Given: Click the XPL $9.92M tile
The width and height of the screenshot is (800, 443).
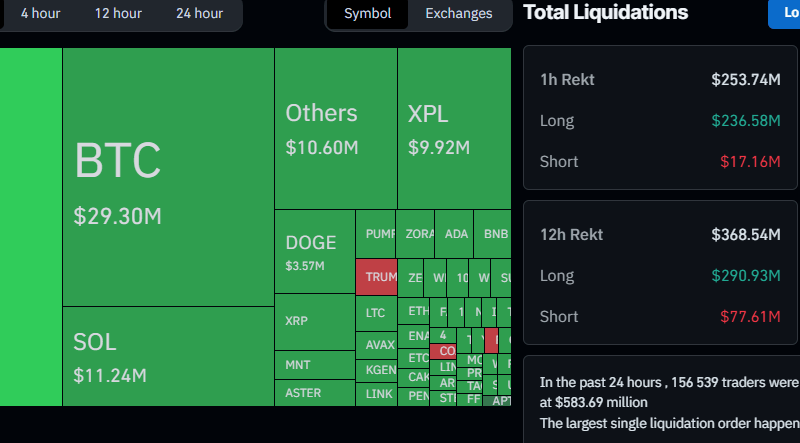Looking at the screenshot, I should 453,128.
